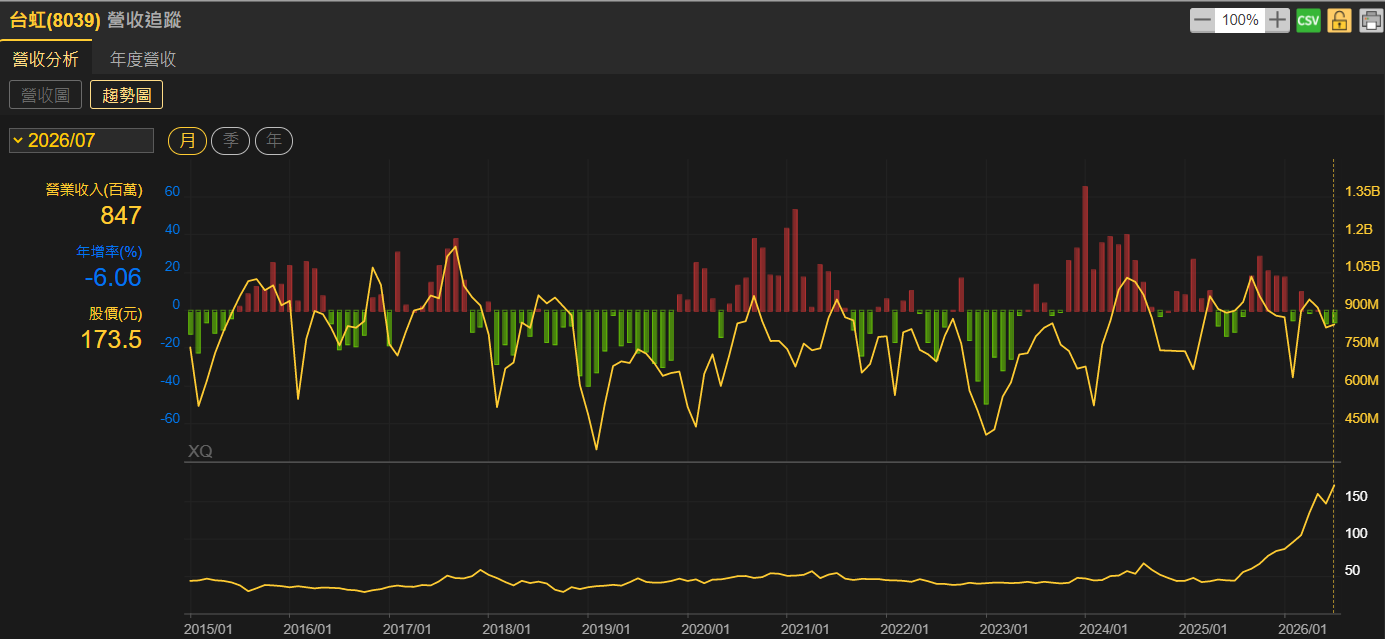
Task: Click the revenue value 847
Action: pos(121,215)
